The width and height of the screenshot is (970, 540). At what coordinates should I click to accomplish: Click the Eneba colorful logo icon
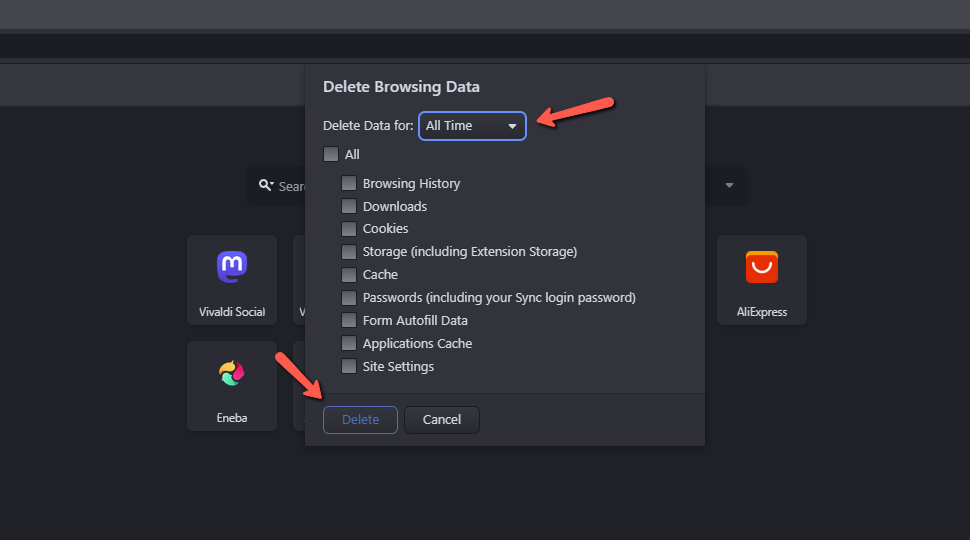232,373
